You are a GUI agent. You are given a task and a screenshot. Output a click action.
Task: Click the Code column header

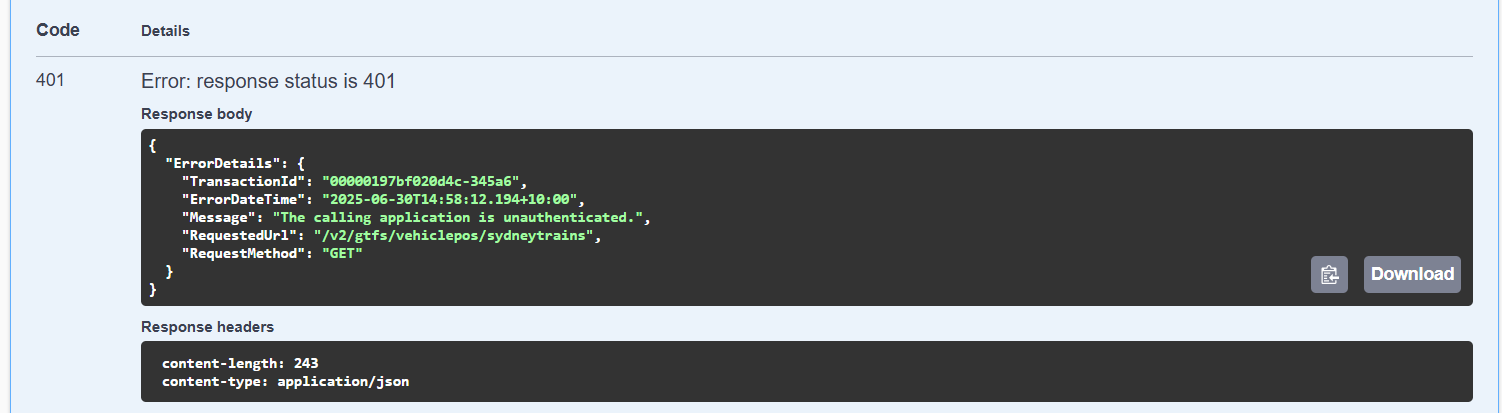58,30
